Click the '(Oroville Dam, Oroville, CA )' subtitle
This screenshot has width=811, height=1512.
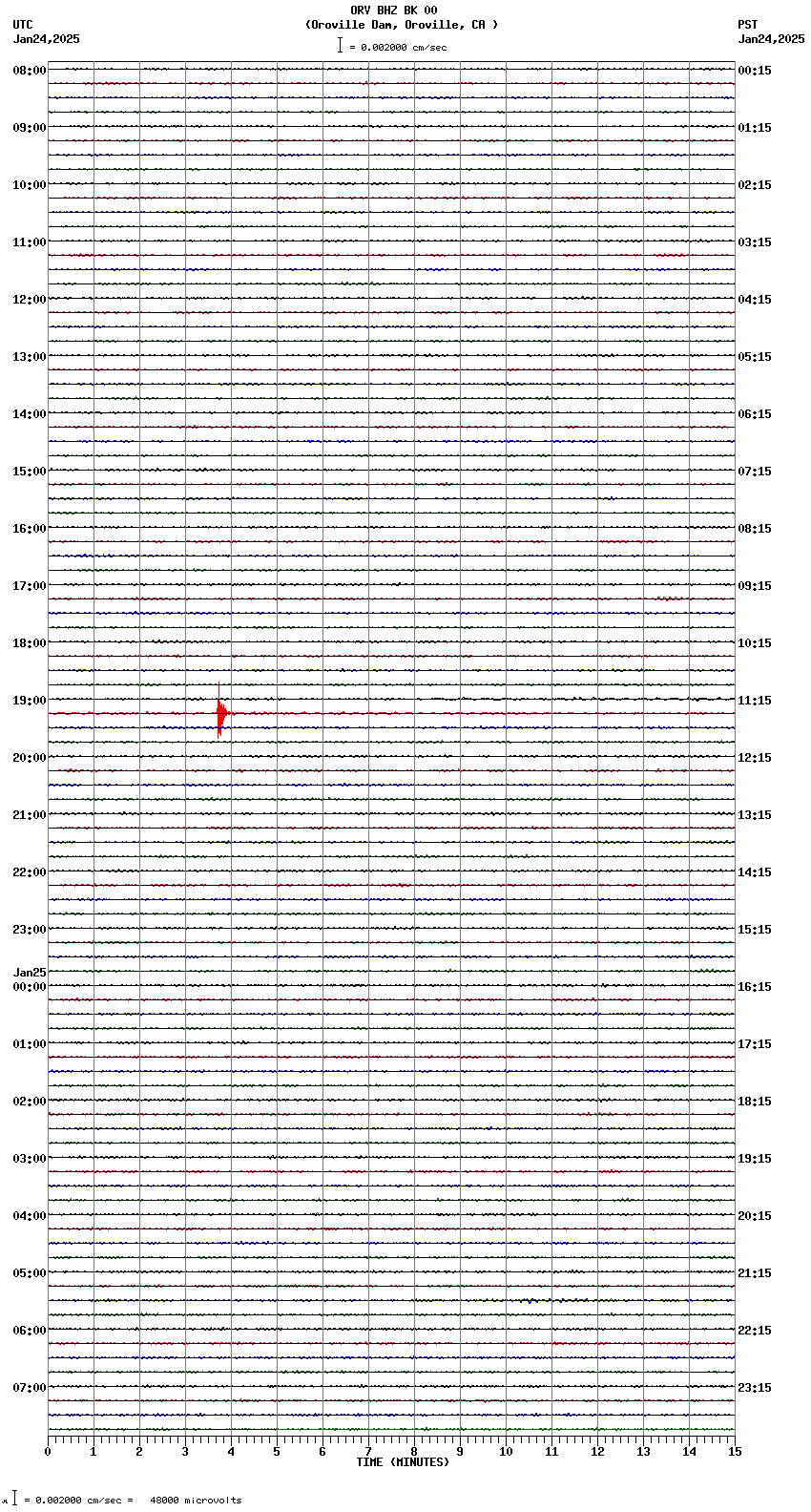pyautogui.click(x=402, y=25)
